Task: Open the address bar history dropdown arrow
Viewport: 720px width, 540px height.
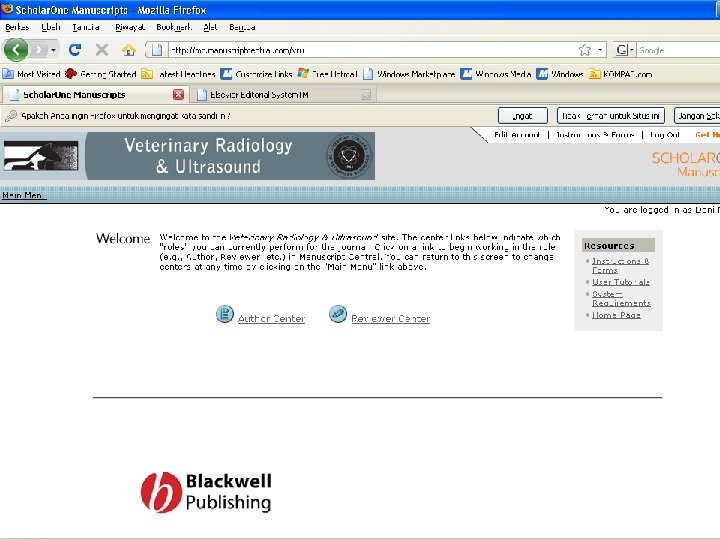Action: (600, 50)
